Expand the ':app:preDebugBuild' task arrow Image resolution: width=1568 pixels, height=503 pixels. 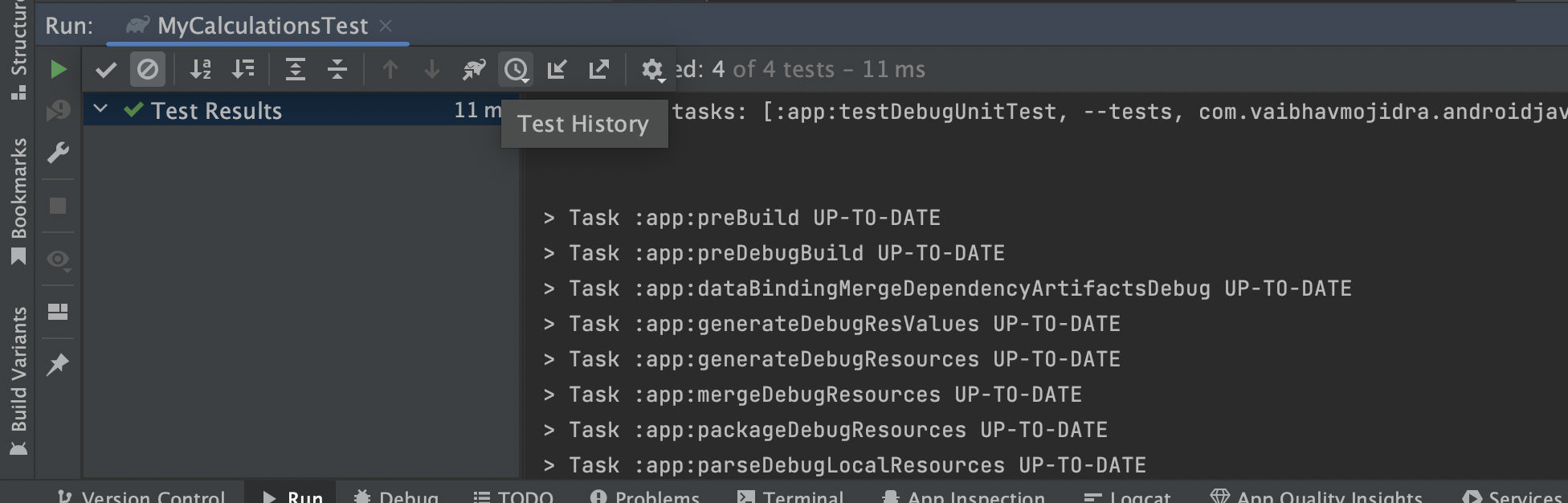tap(549, 253)
